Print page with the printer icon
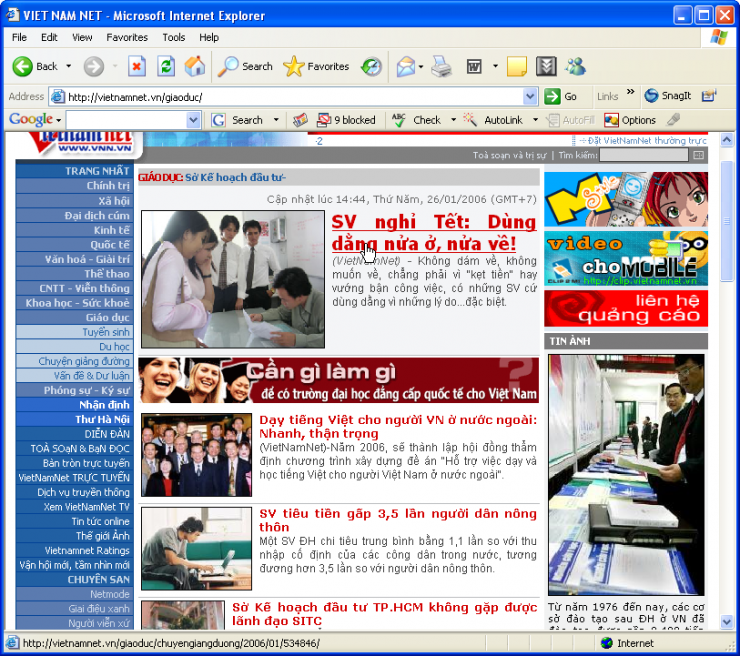Viewport: 740px width, 656px height. click(441, 66)
